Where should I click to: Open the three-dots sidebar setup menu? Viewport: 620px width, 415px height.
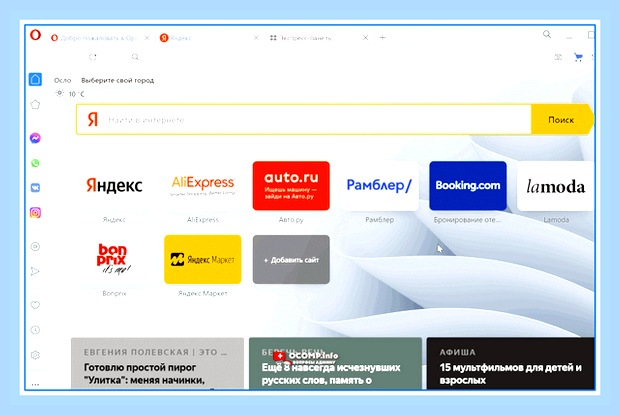coord(35,384)
